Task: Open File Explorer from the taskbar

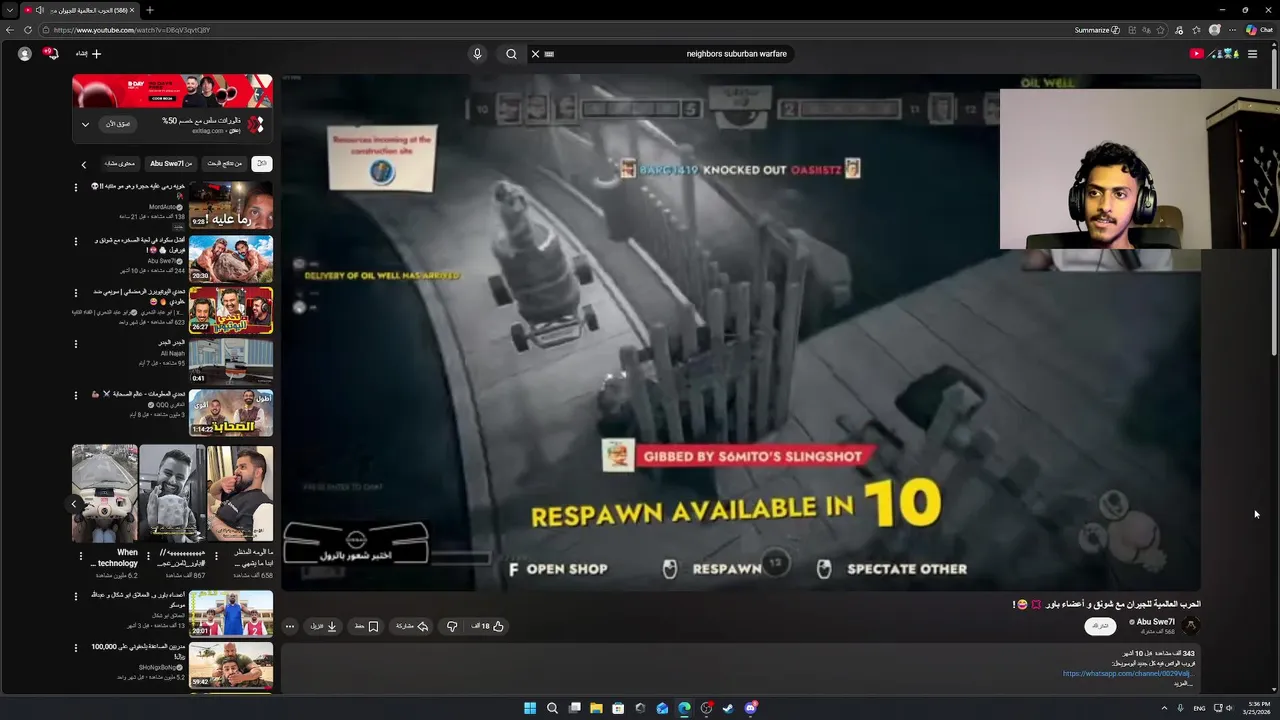Action: 596,708
